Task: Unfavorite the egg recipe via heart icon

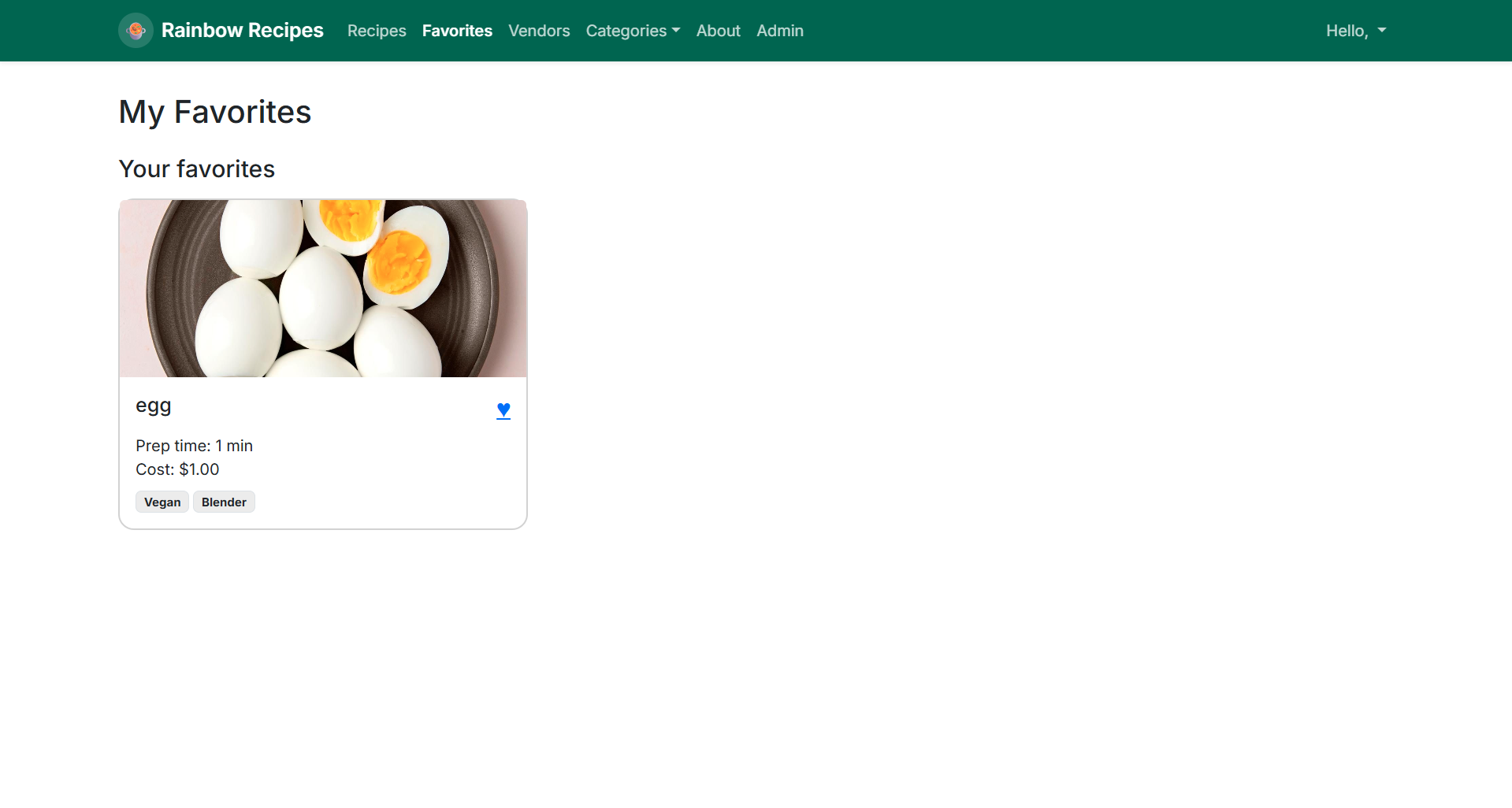Action: (503, 410)
